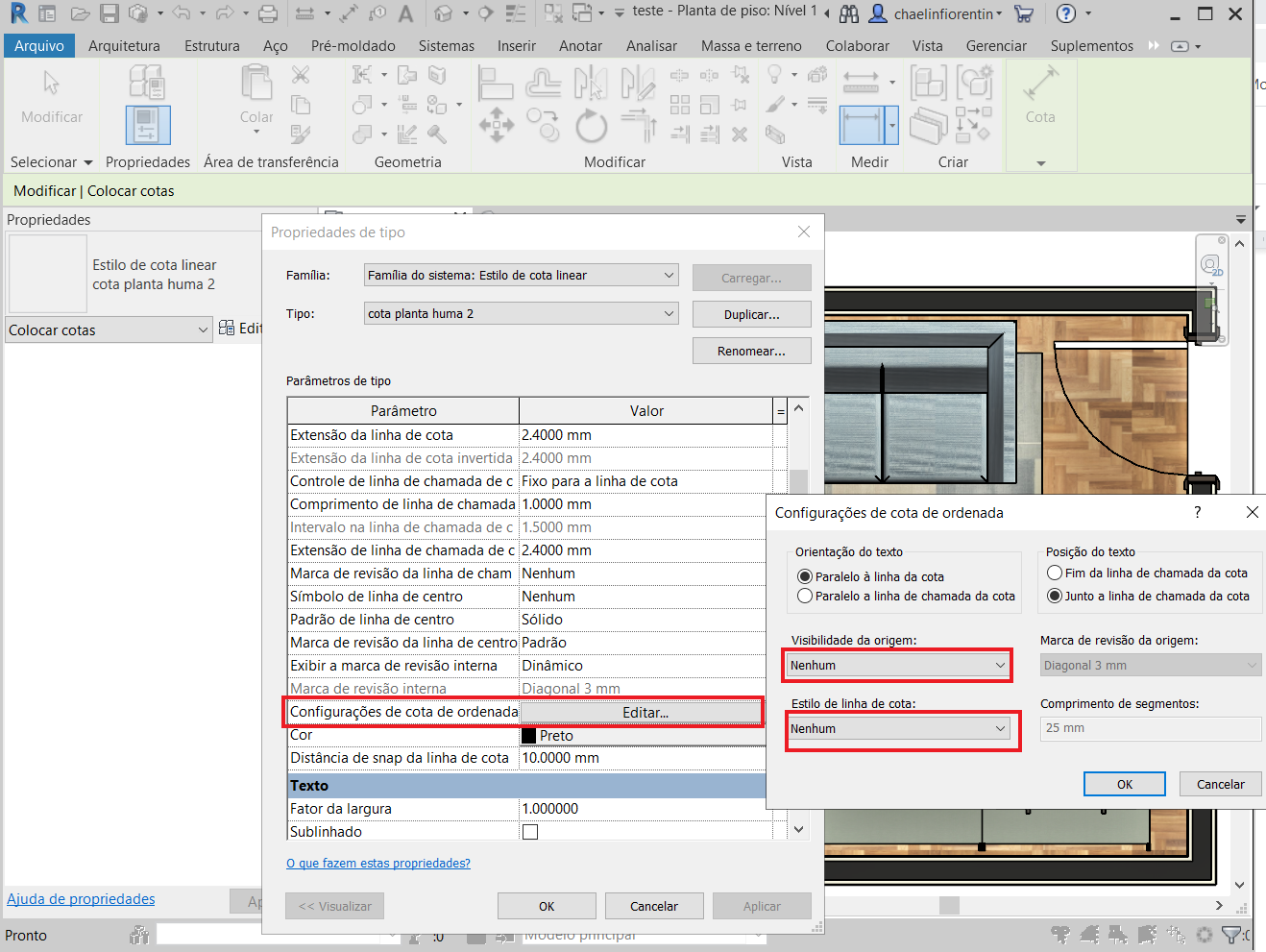
Task: Open dropdown arrow beside aligned dimension in Medir
Action: (892, 125)
